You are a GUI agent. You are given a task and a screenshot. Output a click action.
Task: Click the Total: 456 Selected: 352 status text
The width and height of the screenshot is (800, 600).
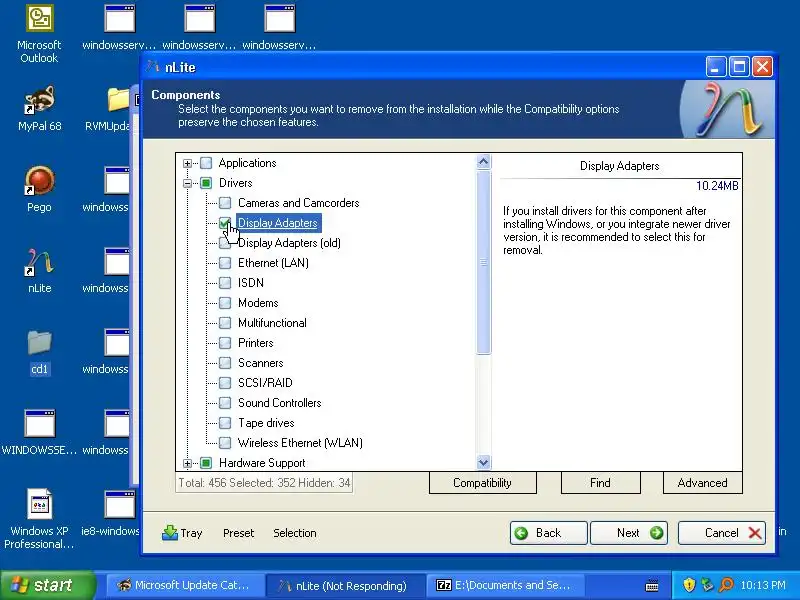(x=264, y=483)
